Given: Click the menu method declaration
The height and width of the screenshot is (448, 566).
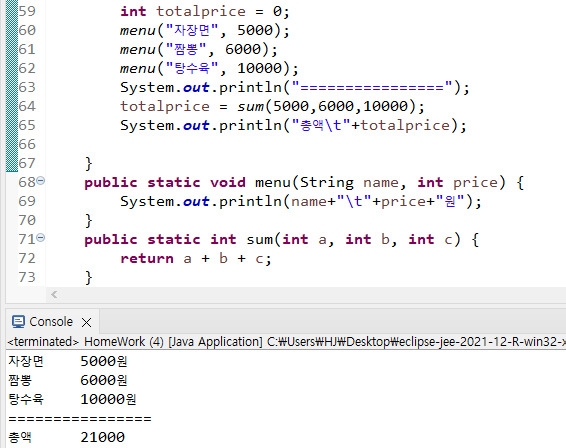Looking at the screenshot, I should pos(304,183).
